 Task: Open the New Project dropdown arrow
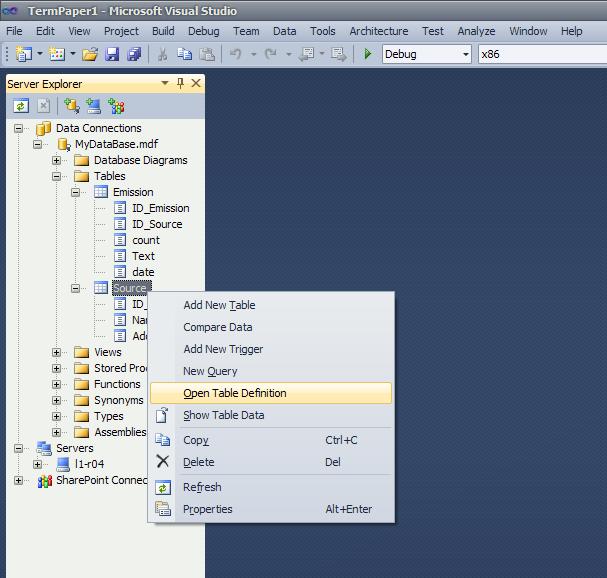(x=39, y=54)
